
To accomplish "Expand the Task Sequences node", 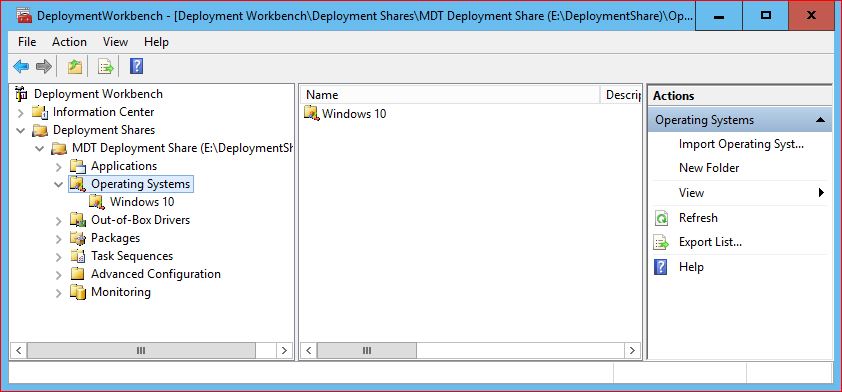I will pyautogui.click(x=59, y=257).
